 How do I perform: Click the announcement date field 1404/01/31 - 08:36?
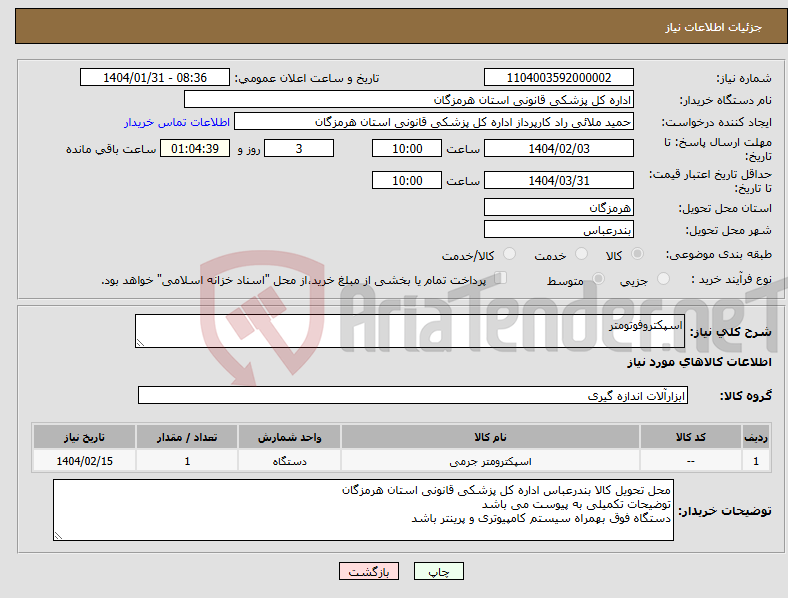point(155,78)
